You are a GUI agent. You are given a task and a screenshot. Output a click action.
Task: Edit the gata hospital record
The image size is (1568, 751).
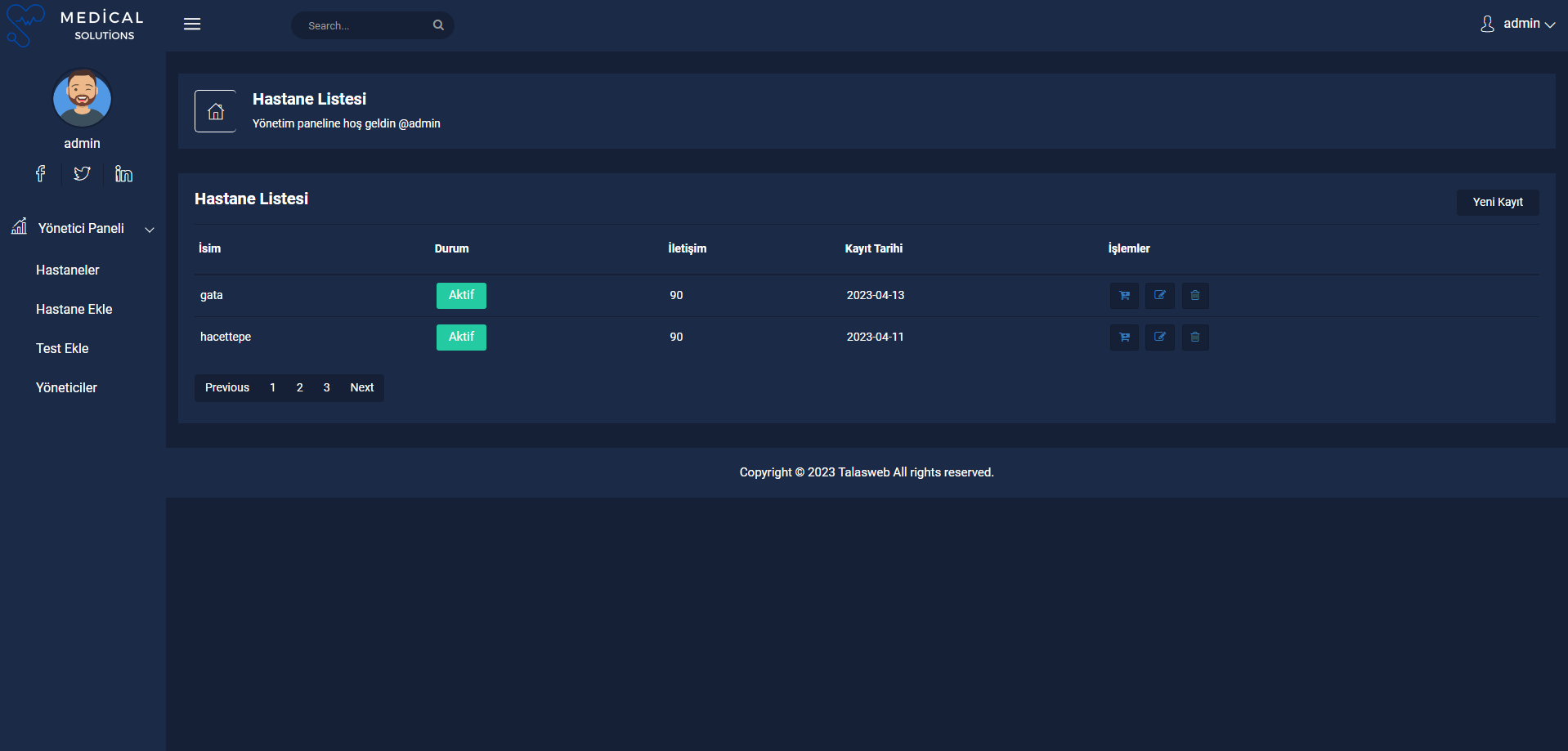(x=1159, y=296)
